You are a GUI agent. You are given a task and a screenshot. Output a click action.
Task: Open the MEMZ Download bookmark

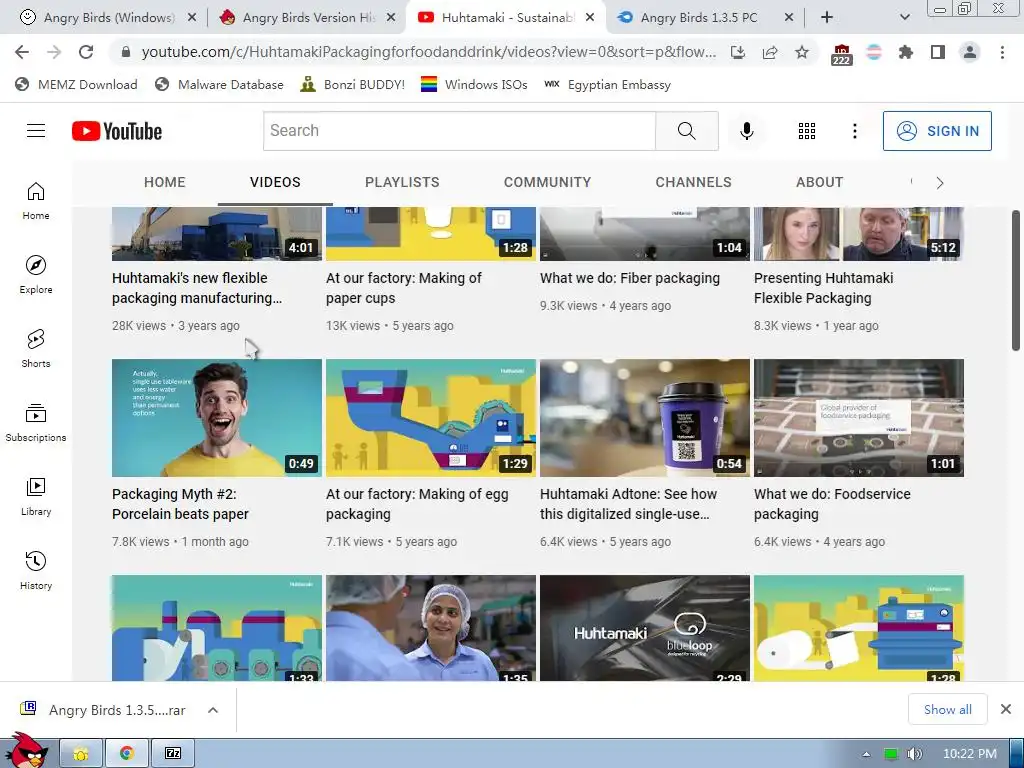(x=76, y=84)
